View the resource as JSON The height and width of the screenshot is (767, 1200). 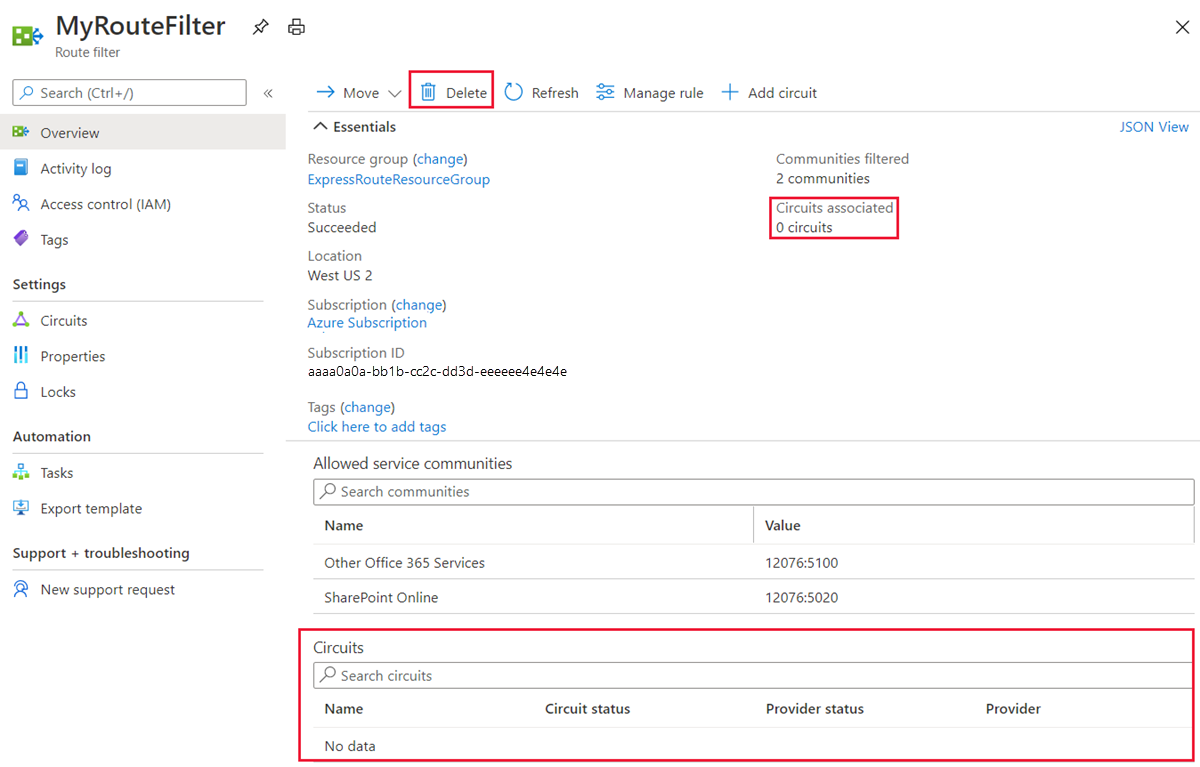coord(1154,127)
